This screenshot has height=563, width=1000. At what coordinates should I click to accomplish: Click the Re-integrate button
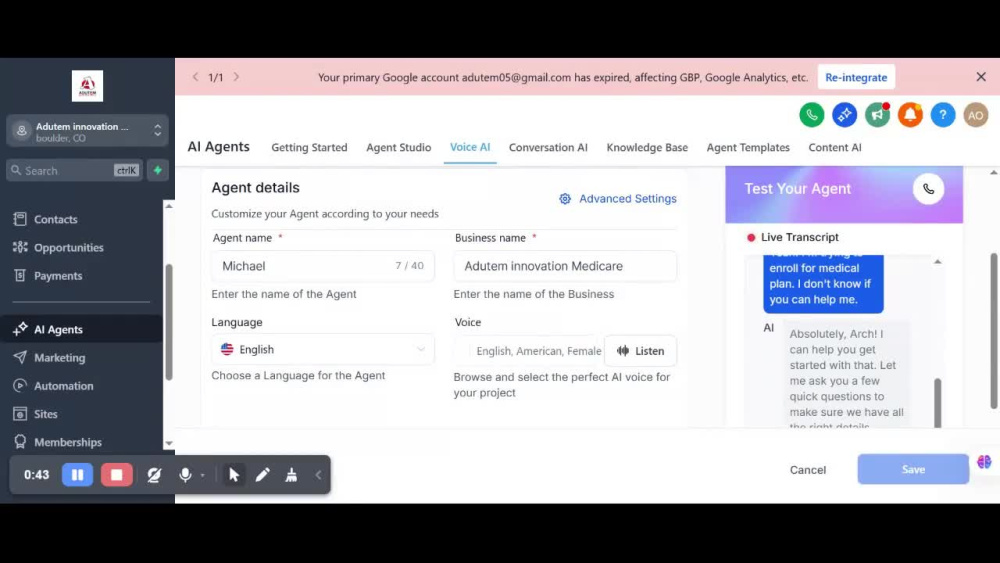[856, 77]
